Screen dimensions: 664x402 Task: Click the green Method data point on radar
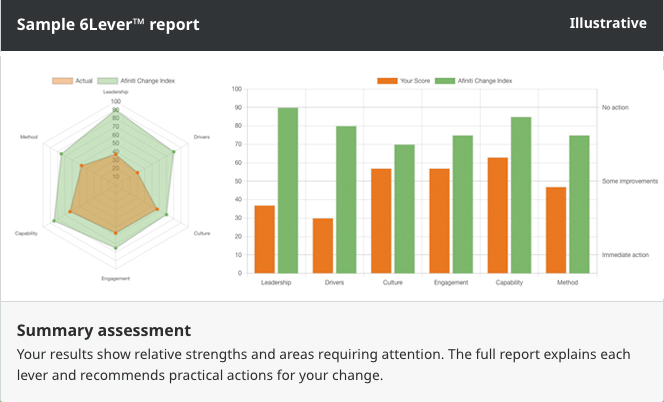(x=61, y=154)
